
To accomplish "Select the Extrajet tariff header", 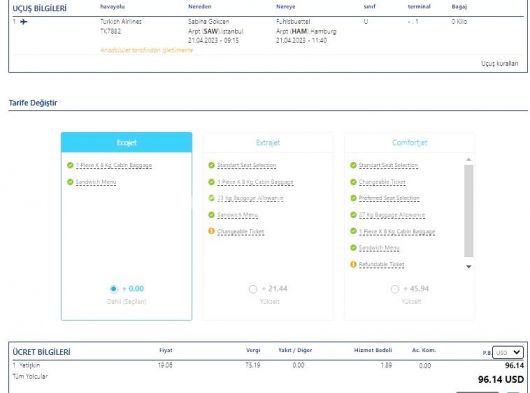I will [x=268, y=143].
